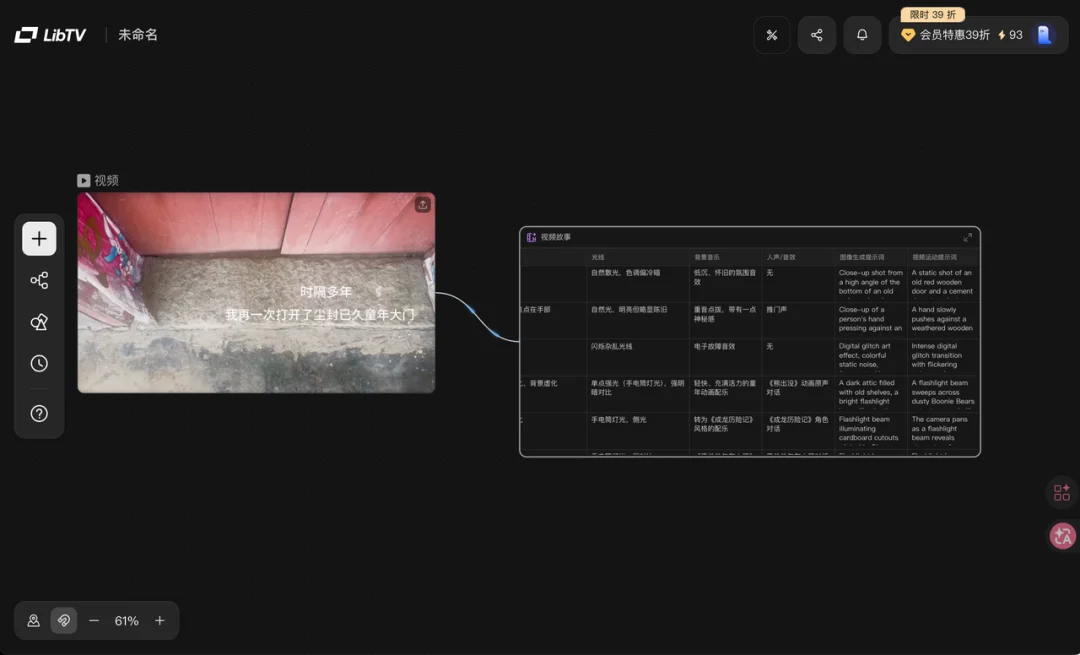Viewport: 1080px width, 655px height.
Task: Open the notifications bell
Action: point(862,35)
